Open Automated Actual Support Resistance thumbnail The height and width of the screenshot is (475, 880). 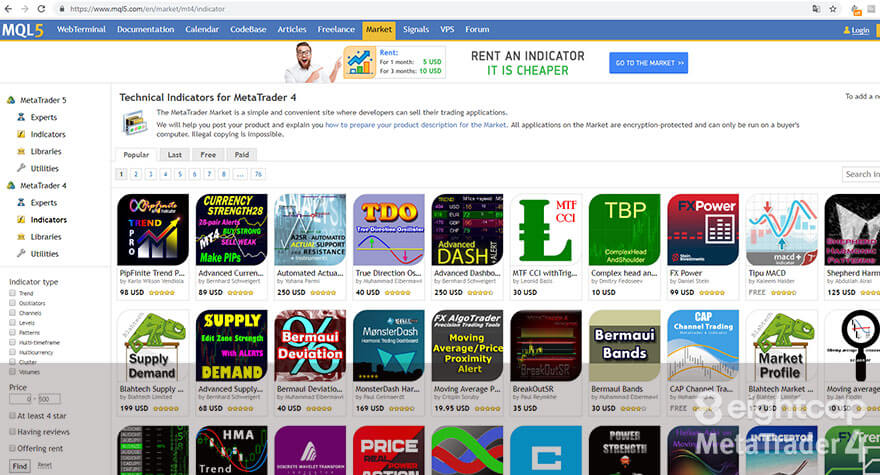pyautogui.click(x=310, y=230)
